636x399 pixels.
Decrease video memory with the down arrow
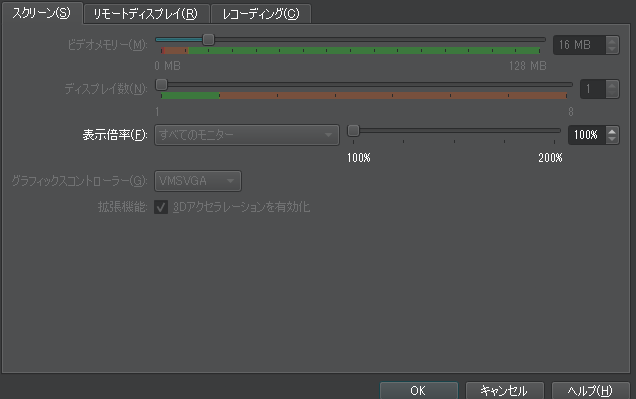pos(612,49)
